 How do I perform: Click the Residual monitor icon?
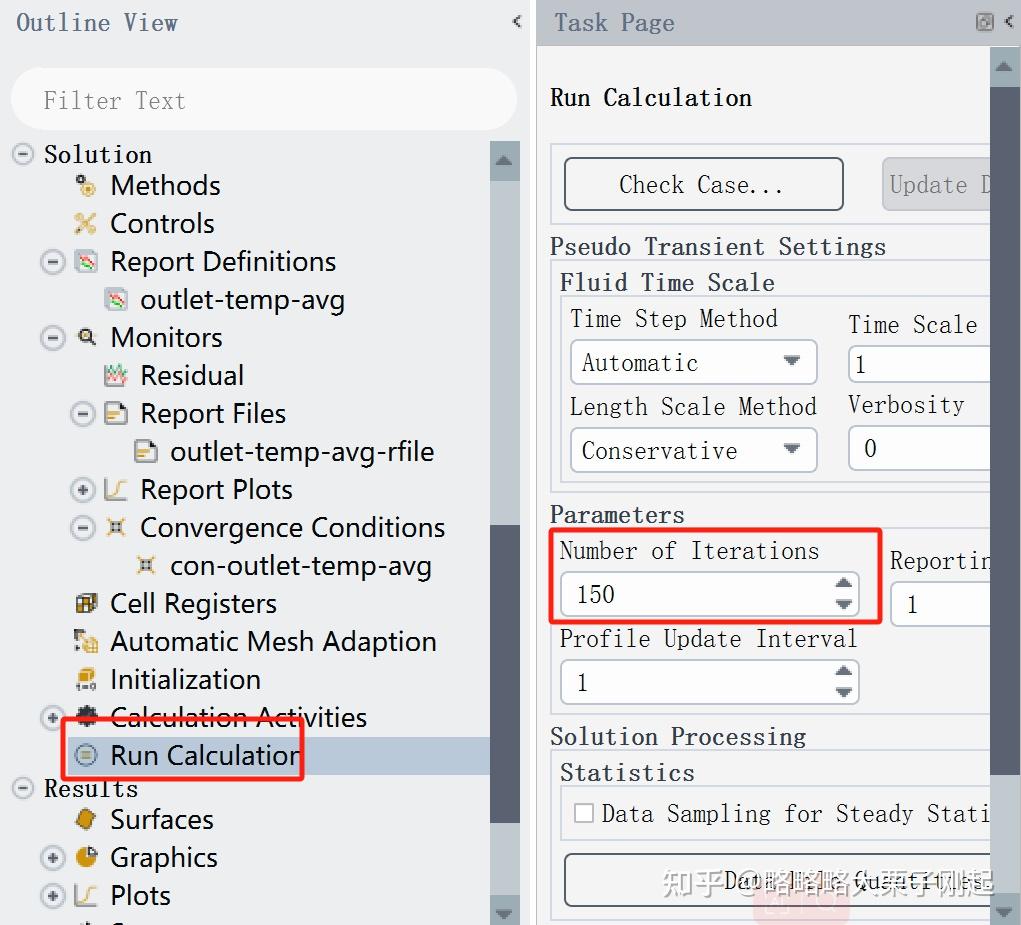(116, 376)
